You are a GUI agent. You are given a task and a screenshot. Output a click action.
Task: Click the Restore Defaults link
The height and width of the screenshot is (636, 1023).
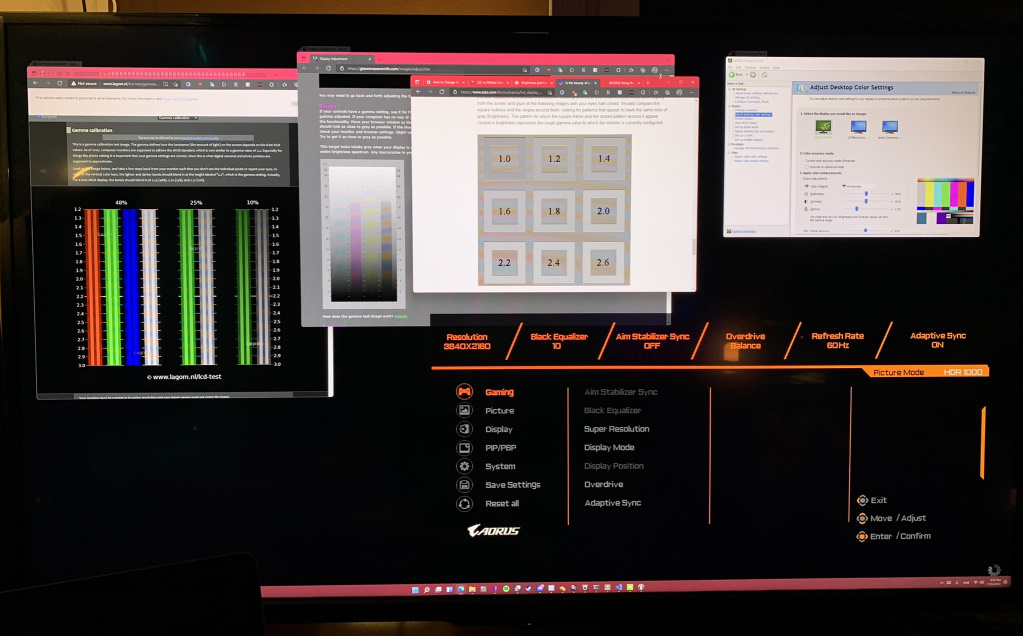click(x=963, y=92)
